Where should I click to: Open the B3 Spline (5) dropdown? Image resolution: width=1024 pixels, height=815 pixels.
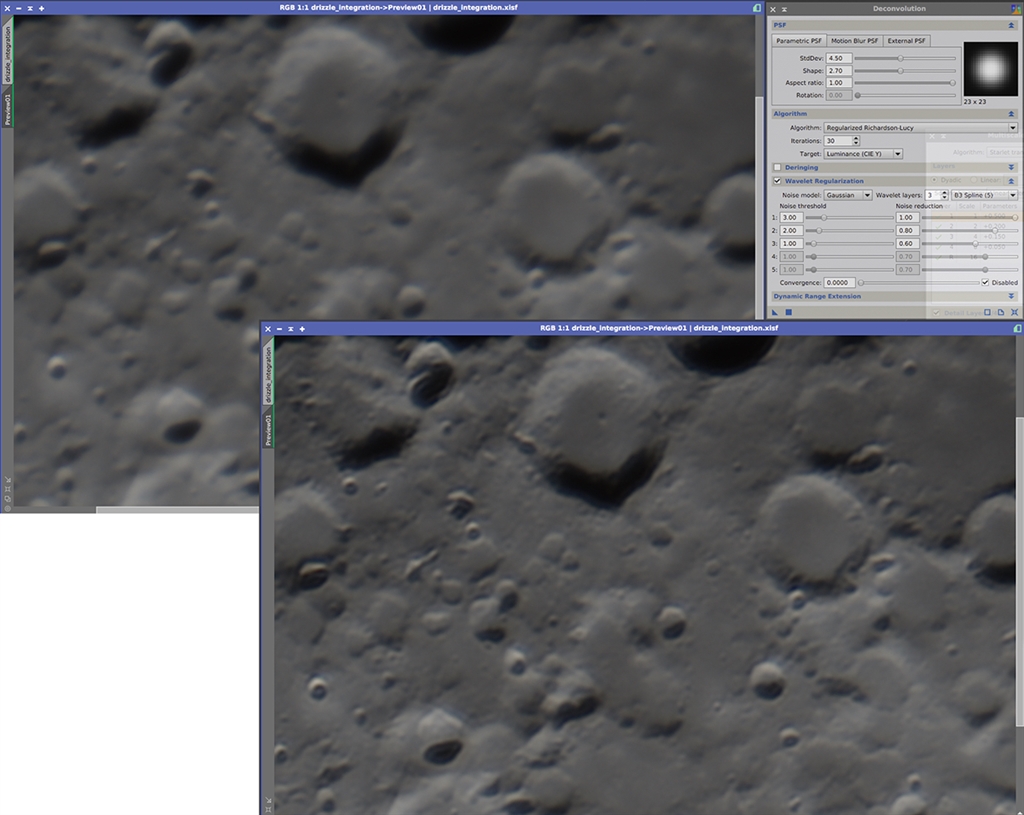pos(984,195)
